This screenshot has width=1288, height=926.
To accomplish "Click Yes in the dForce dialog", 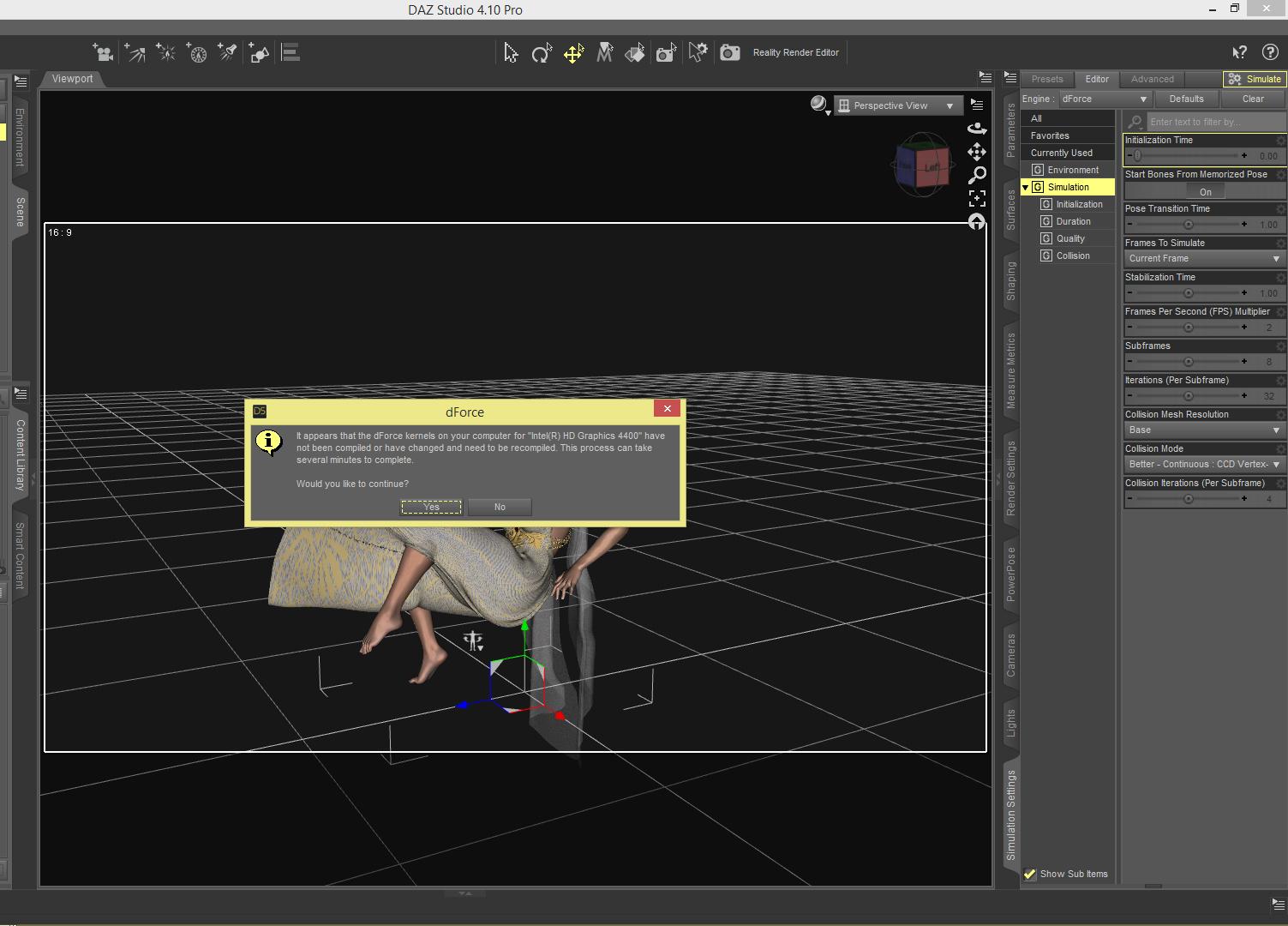I will tap(431, 507).
